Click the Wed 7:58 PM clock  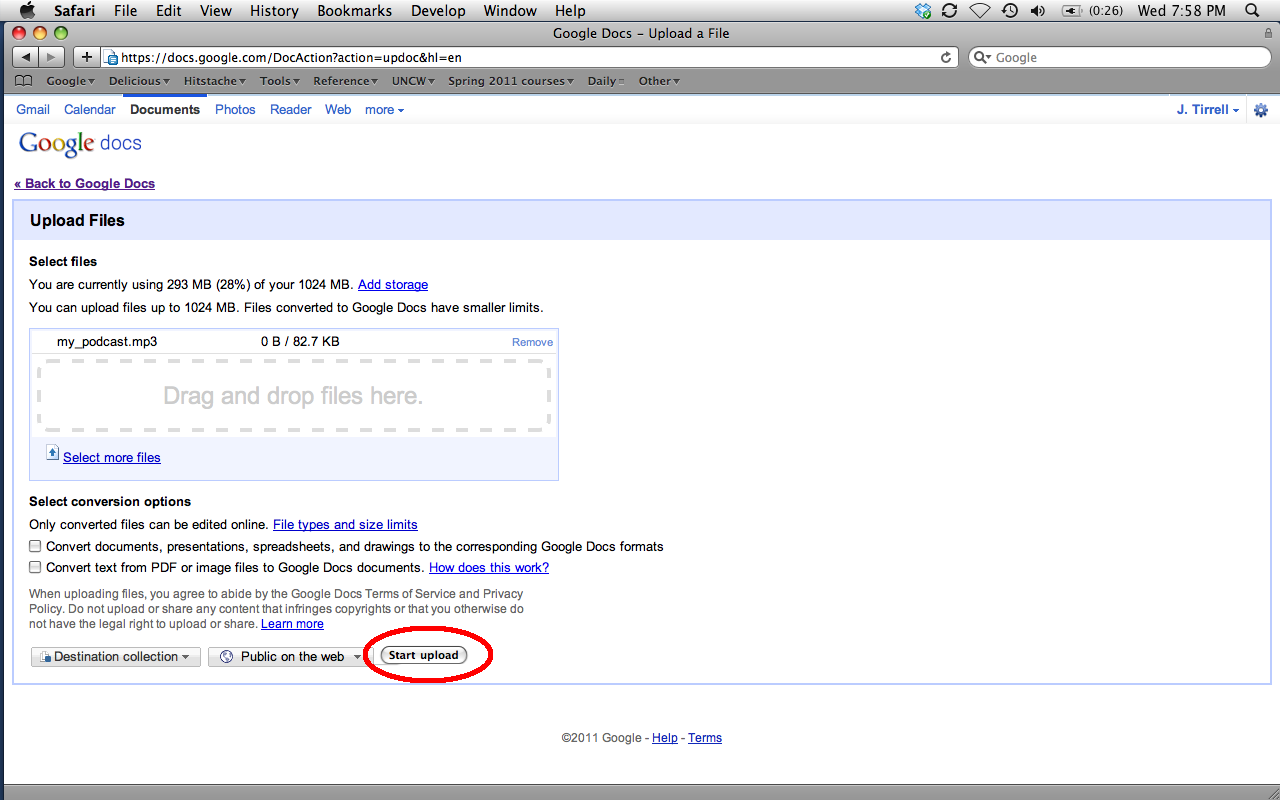(1181, 11)
